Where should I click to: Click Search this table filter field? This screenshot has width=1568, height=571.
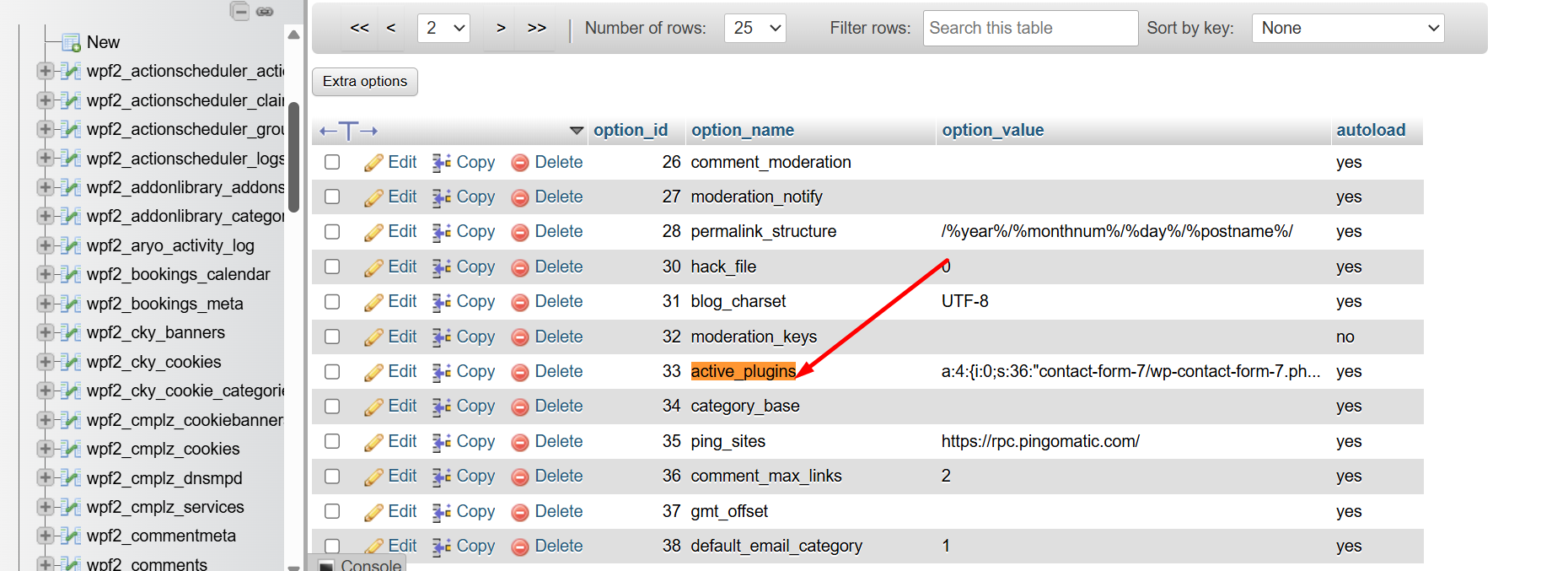(x=1030, y=28)
